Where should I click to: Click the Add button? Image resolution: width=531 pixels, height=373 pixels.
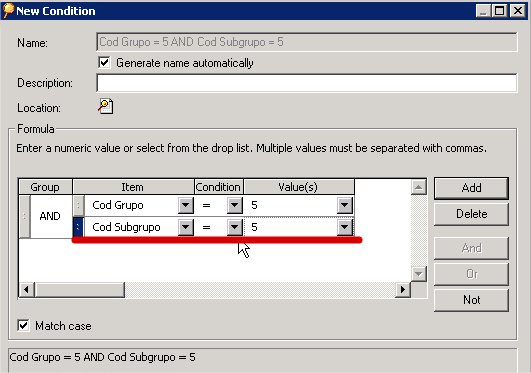coord(471,188)
